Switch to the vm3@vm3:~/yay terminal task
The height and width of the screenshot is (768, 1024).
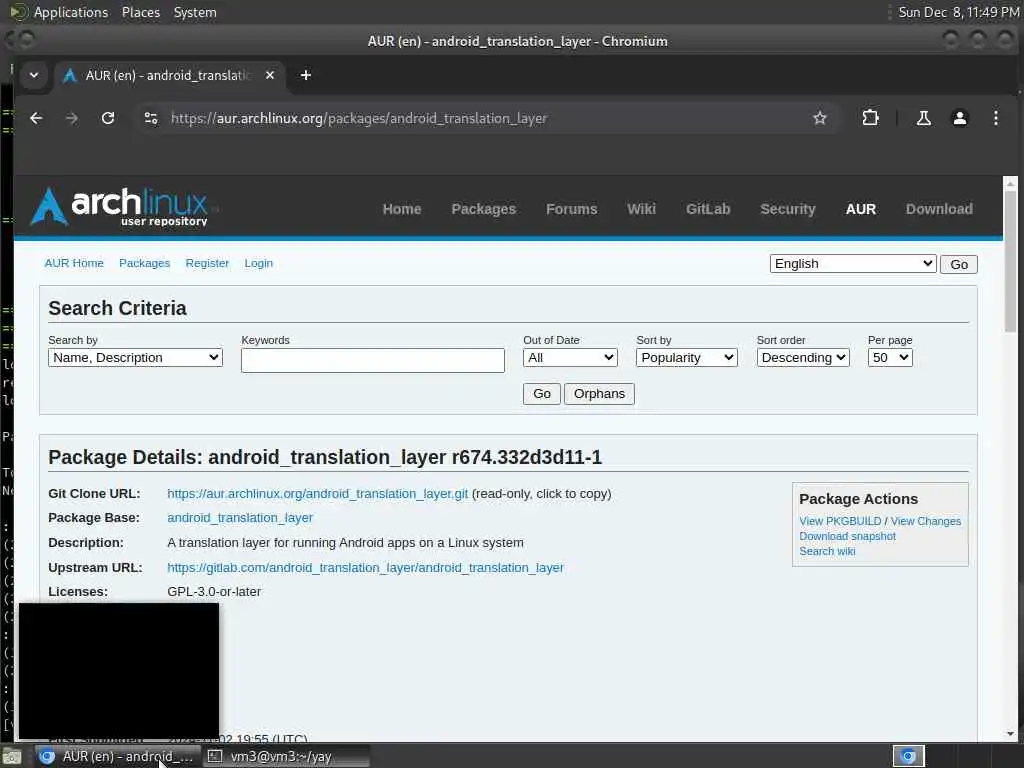[285, 756]
